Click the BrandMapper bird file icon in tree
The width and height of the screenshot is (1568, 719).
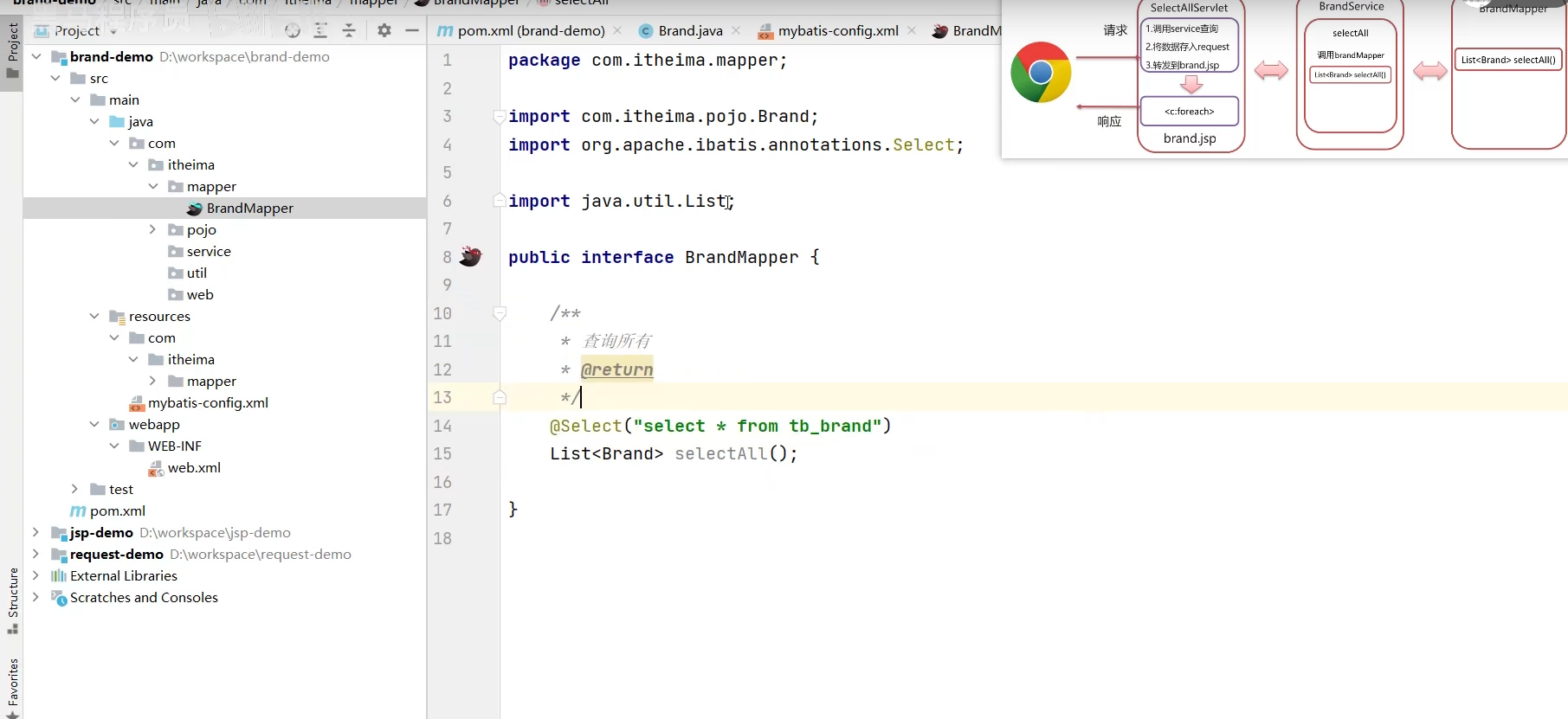tap(195, 208)
